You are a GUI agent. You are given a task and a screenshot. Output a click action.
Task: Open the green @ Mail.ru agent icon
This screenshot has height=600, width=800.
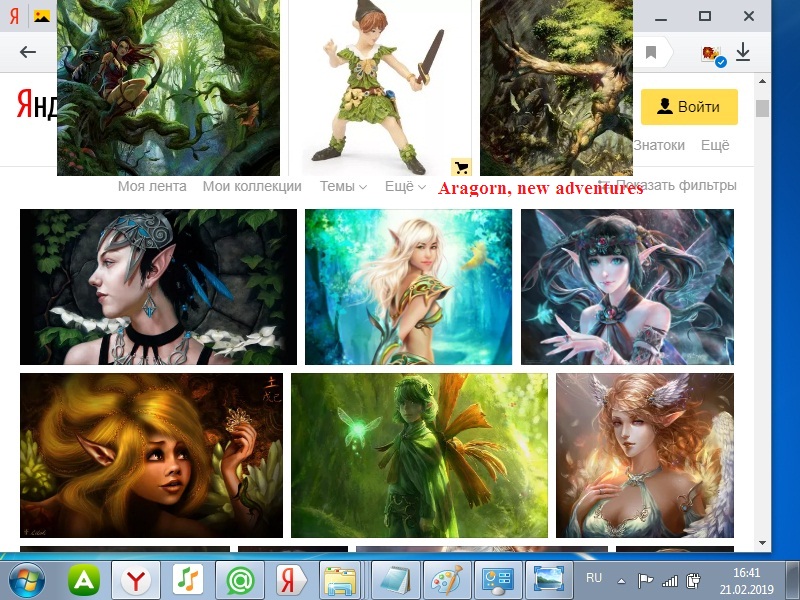pos(240,581)
